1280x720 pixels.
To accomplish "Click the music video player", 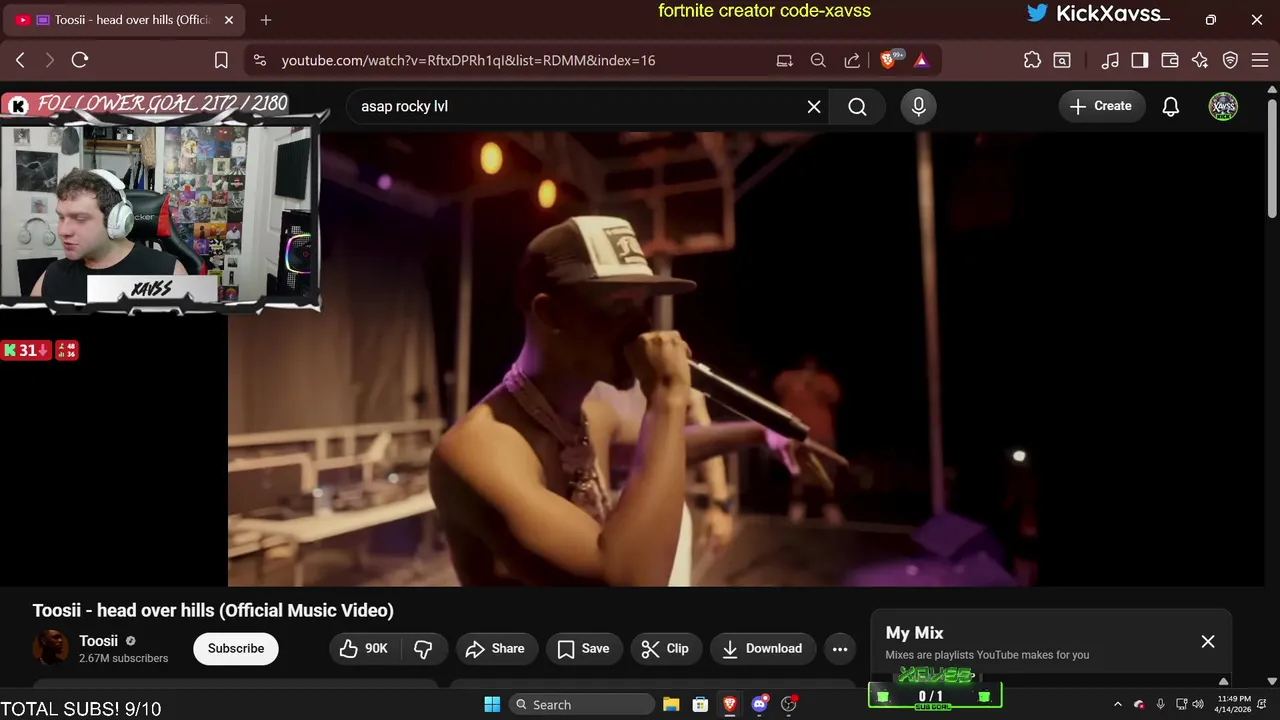I will coord(746,358).
